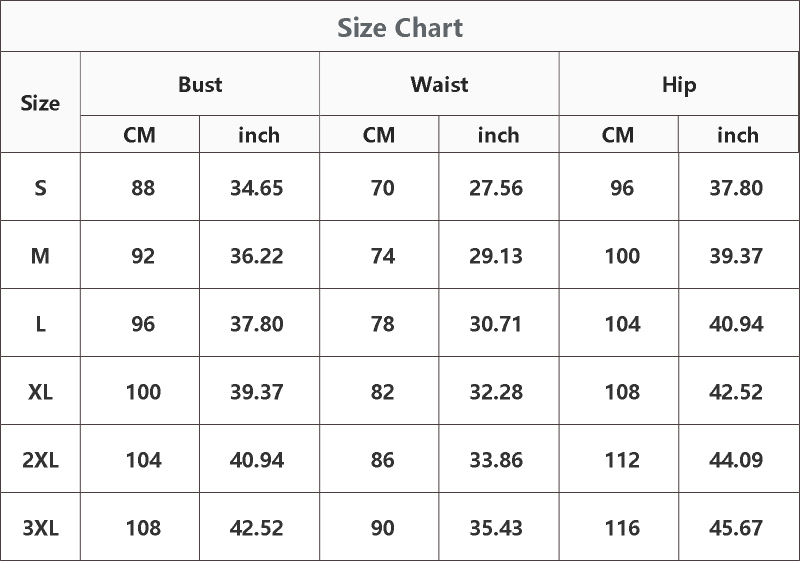Select the Hip column header
The height and width of the screenshot is (561, 800).
(679, 85)
